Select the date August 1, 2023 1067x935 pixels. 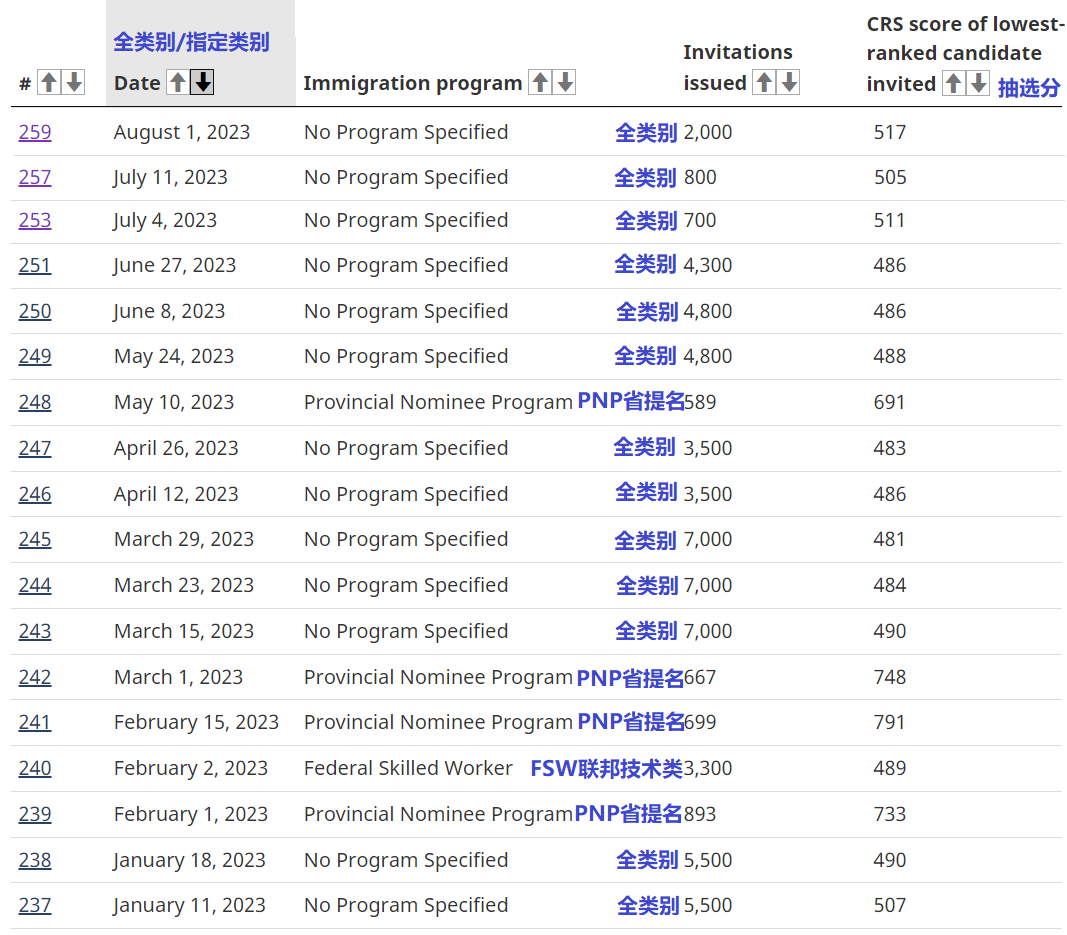(x=182, y=133)
